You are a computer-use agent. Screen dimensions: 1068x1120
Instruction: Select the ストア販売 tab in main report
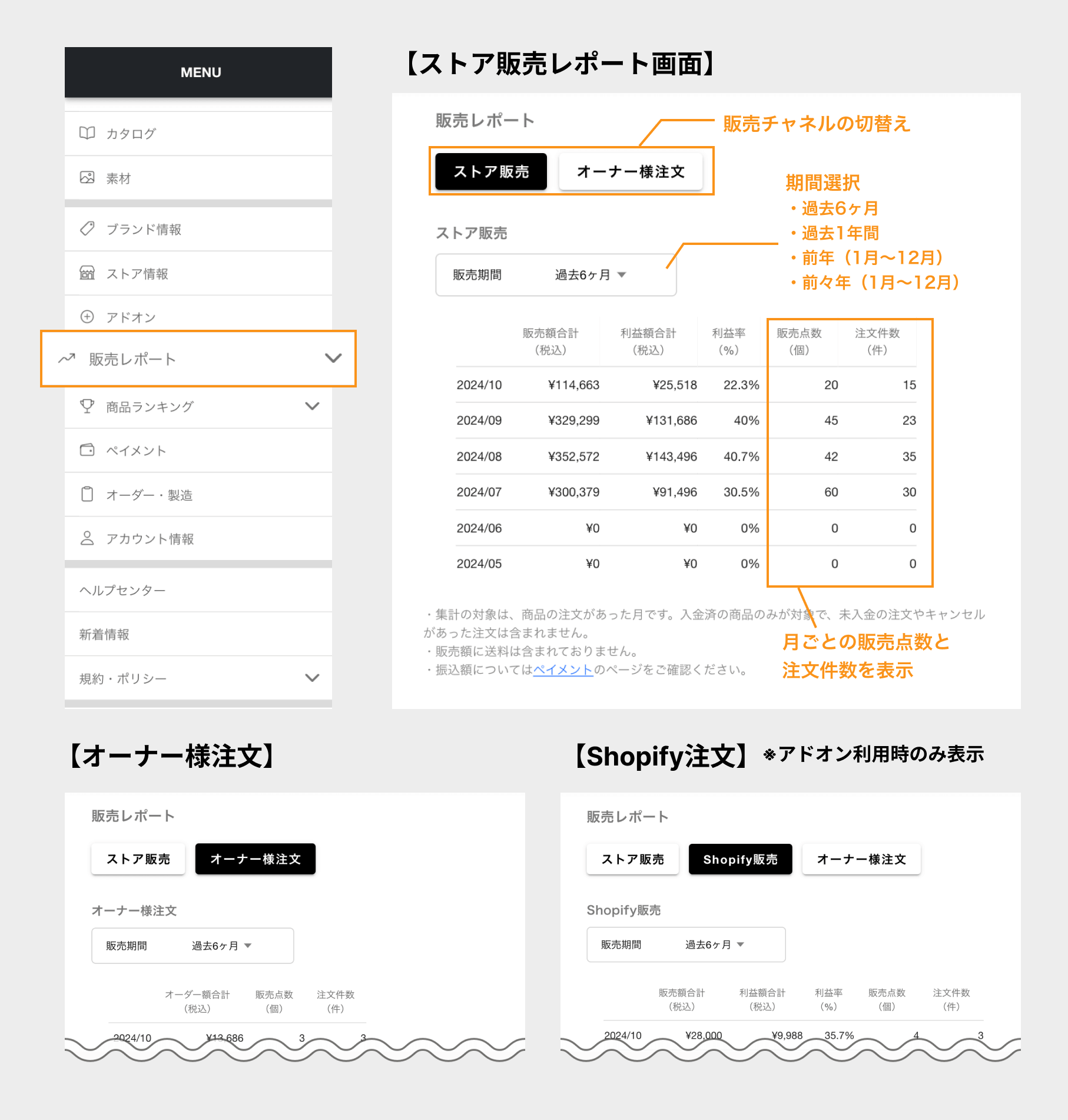(x=491, y=171)
